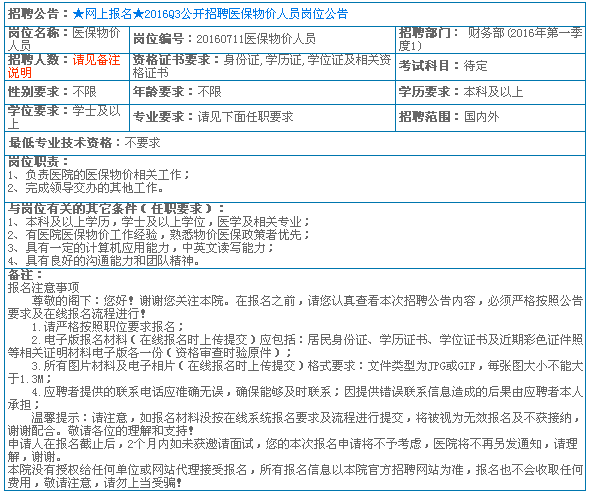Click the 岗位职责 heading

click(38, 162)
